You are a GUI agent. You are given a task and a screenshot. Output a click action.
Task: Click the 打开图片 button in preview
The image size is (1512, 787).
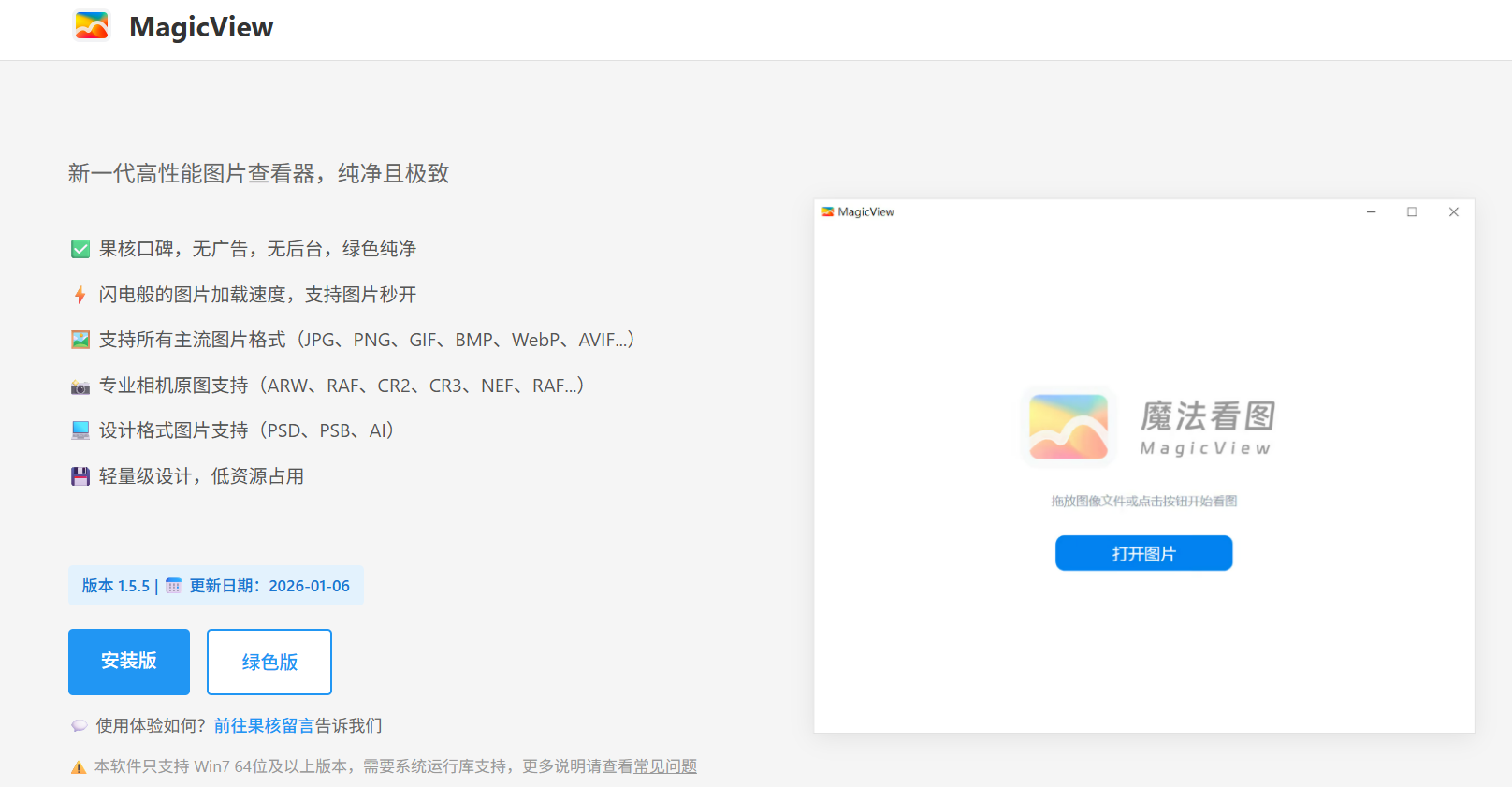[x=1143, y=553]
